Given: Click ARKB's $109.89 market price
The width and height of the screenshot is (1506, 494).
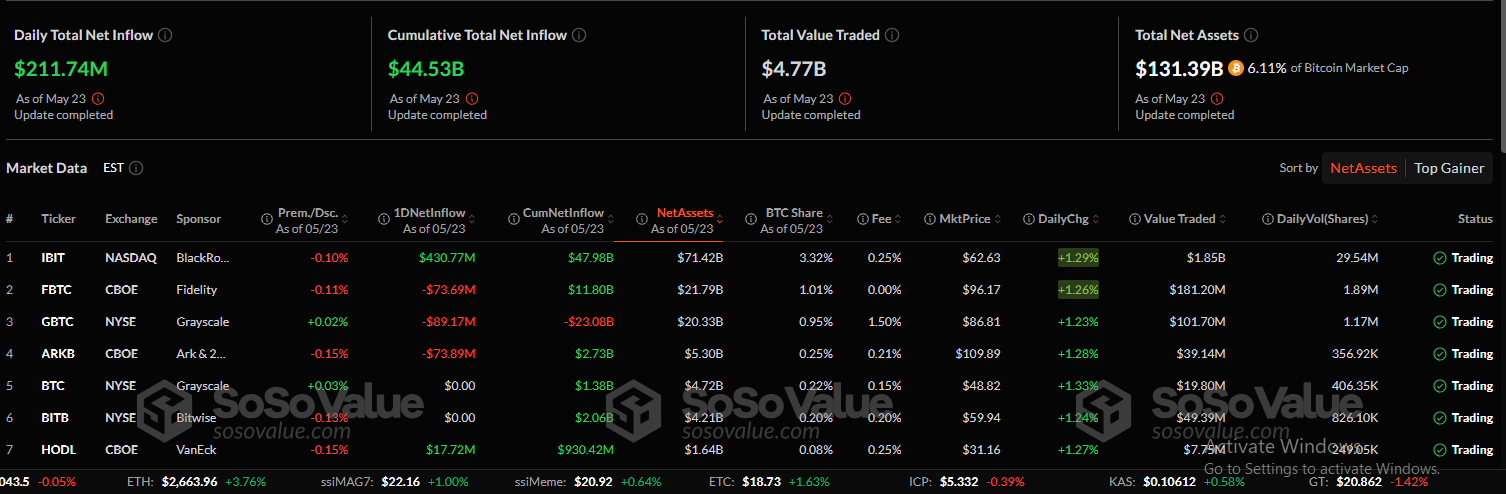Looking at the screenshot, I should [x=978, y=354].
